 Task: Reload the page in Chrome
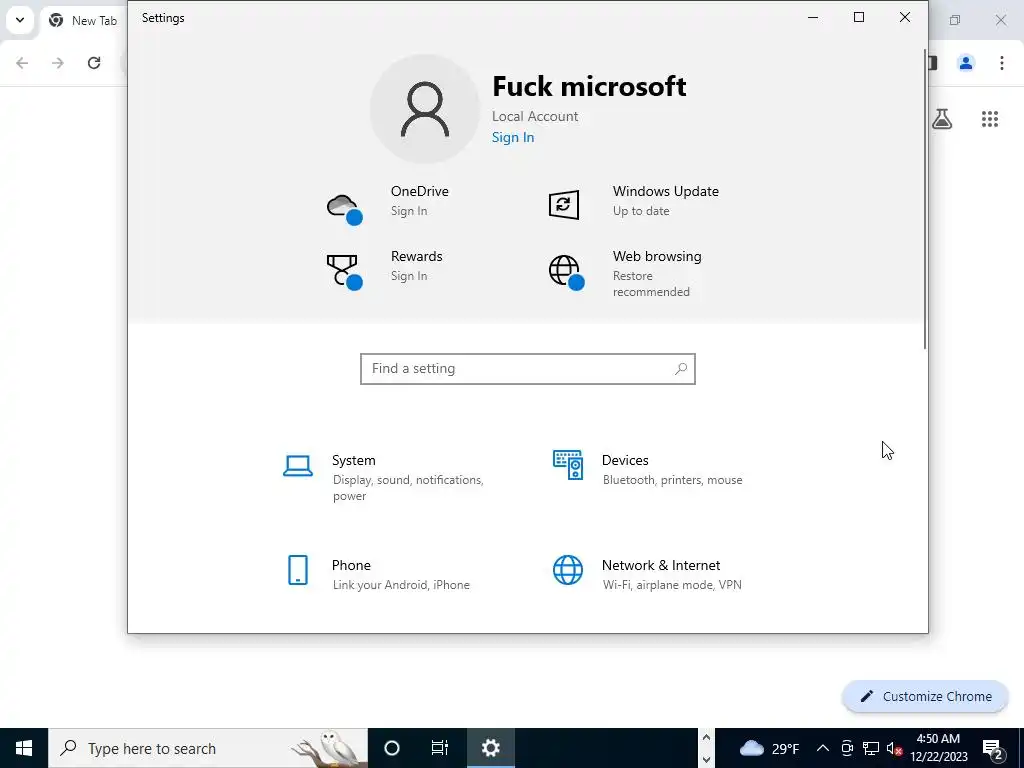[x=94, y=63]
